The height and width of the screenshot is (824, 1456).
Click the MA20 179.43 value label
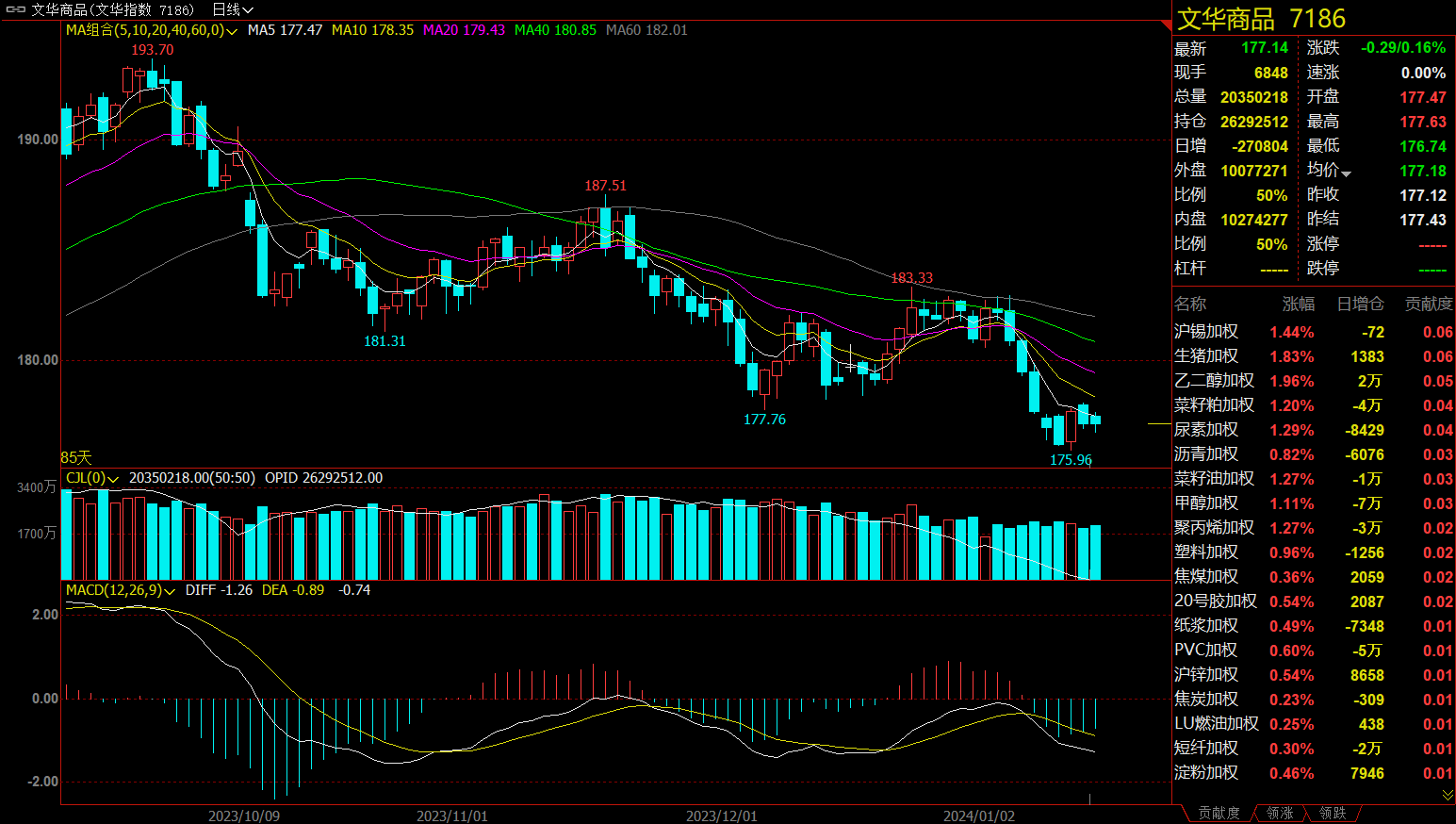pyautogui.click(x=464, y=30)
